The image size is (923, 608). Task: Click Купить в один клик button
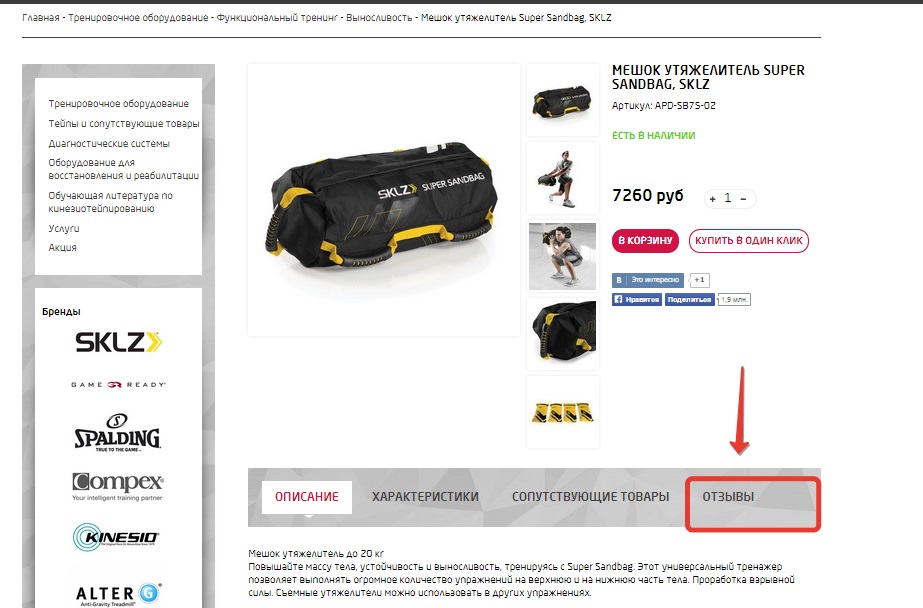click(749, 241)
